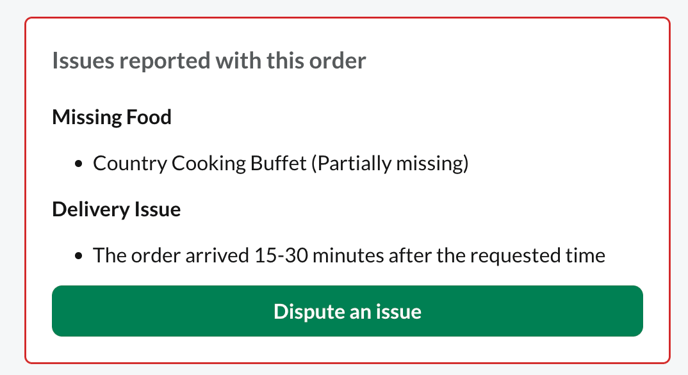Click the bullet beside Country Cooking Buffet
Viewport: 688px width, 375px height.
(79, 164)
